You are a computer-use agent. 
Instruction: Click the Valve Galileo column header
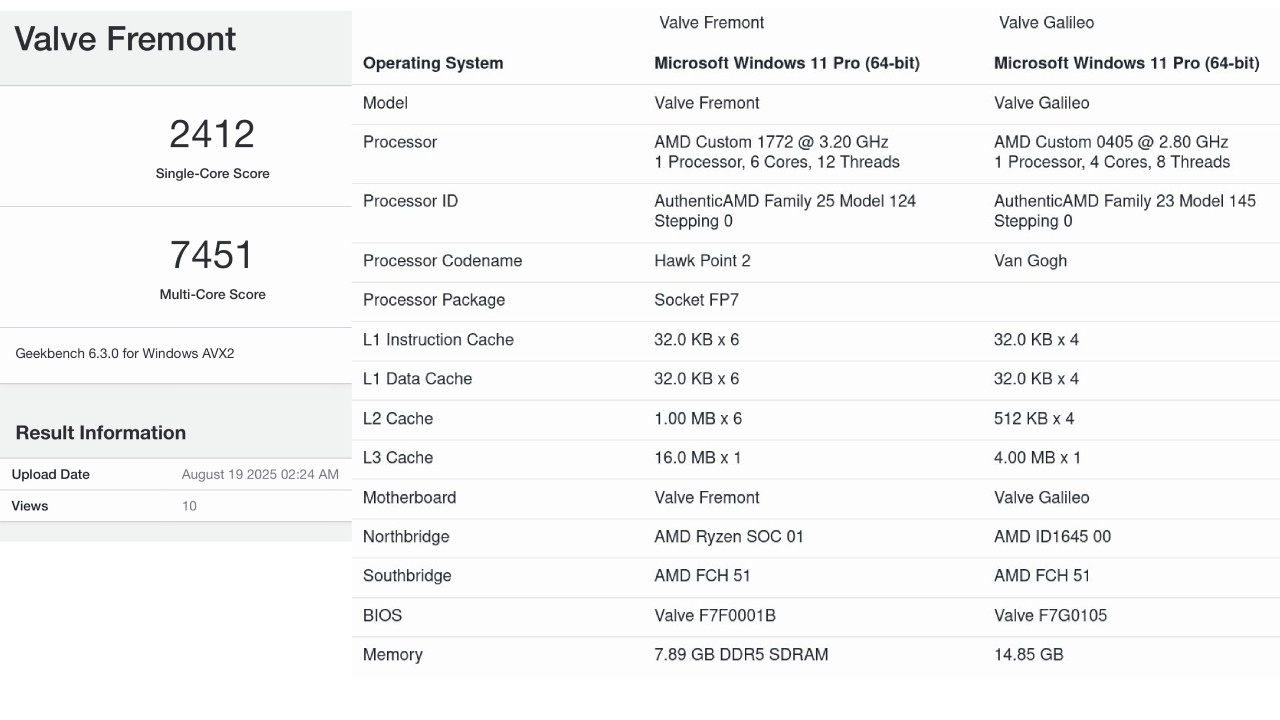tap(1046, 22)
